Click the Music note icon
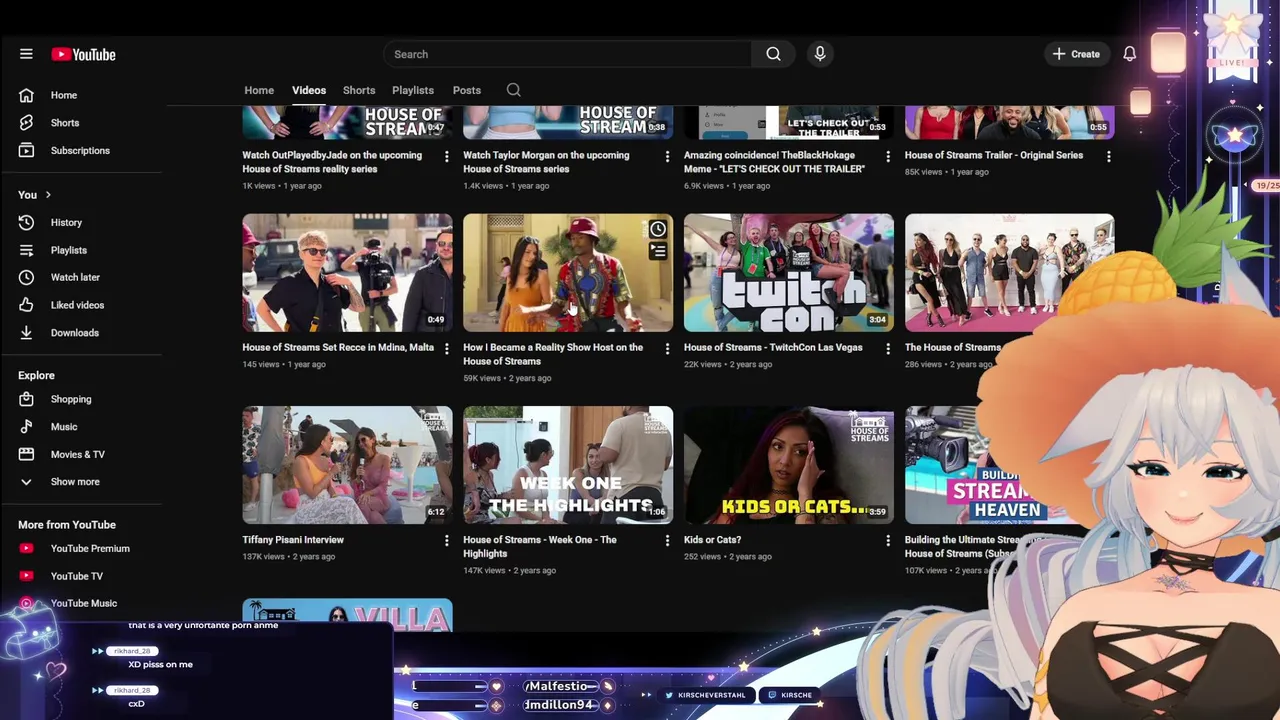 tap(26, 427)
